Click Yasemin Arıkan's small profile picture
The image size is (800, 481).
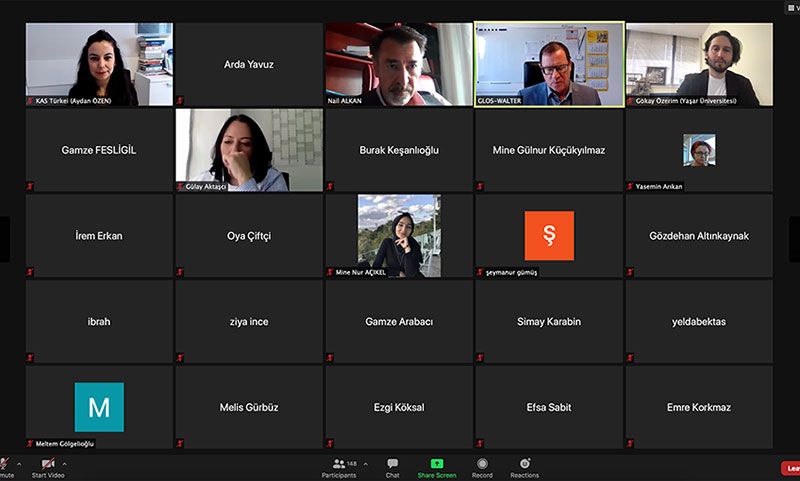pyautogui.click(x=699, y=150)
